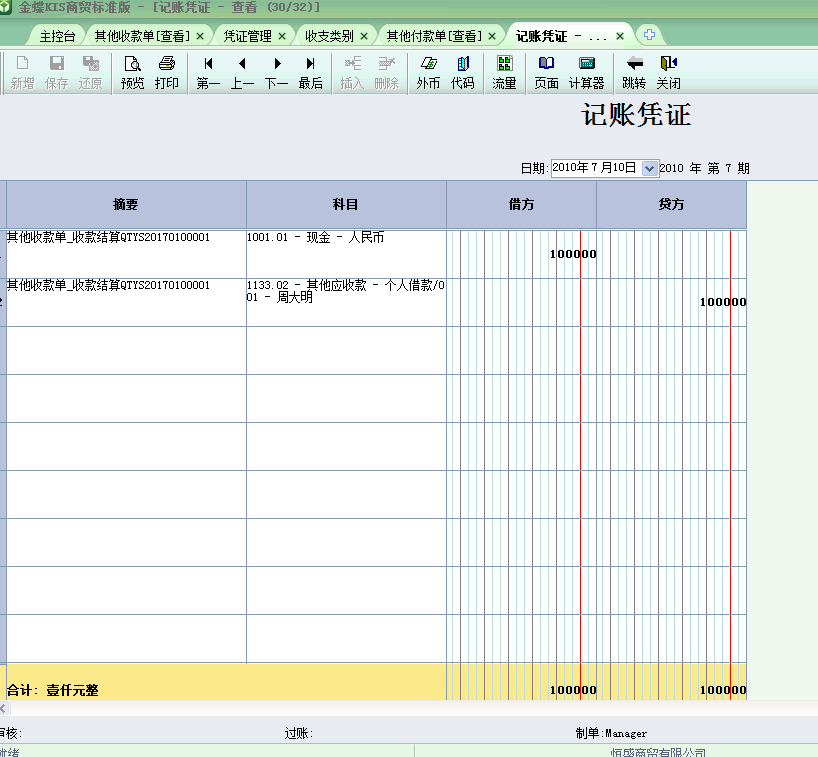Click the 打印 print icon

pos(166,73)
